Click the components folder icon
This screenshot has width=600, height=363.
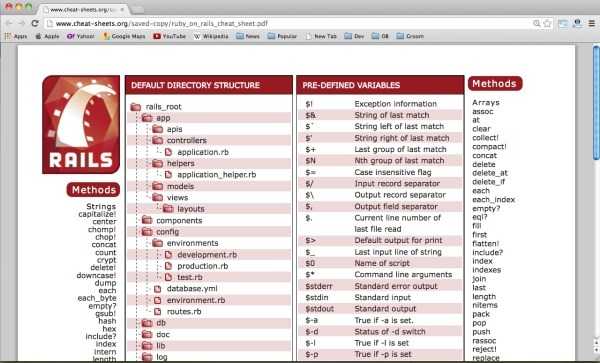147,220
